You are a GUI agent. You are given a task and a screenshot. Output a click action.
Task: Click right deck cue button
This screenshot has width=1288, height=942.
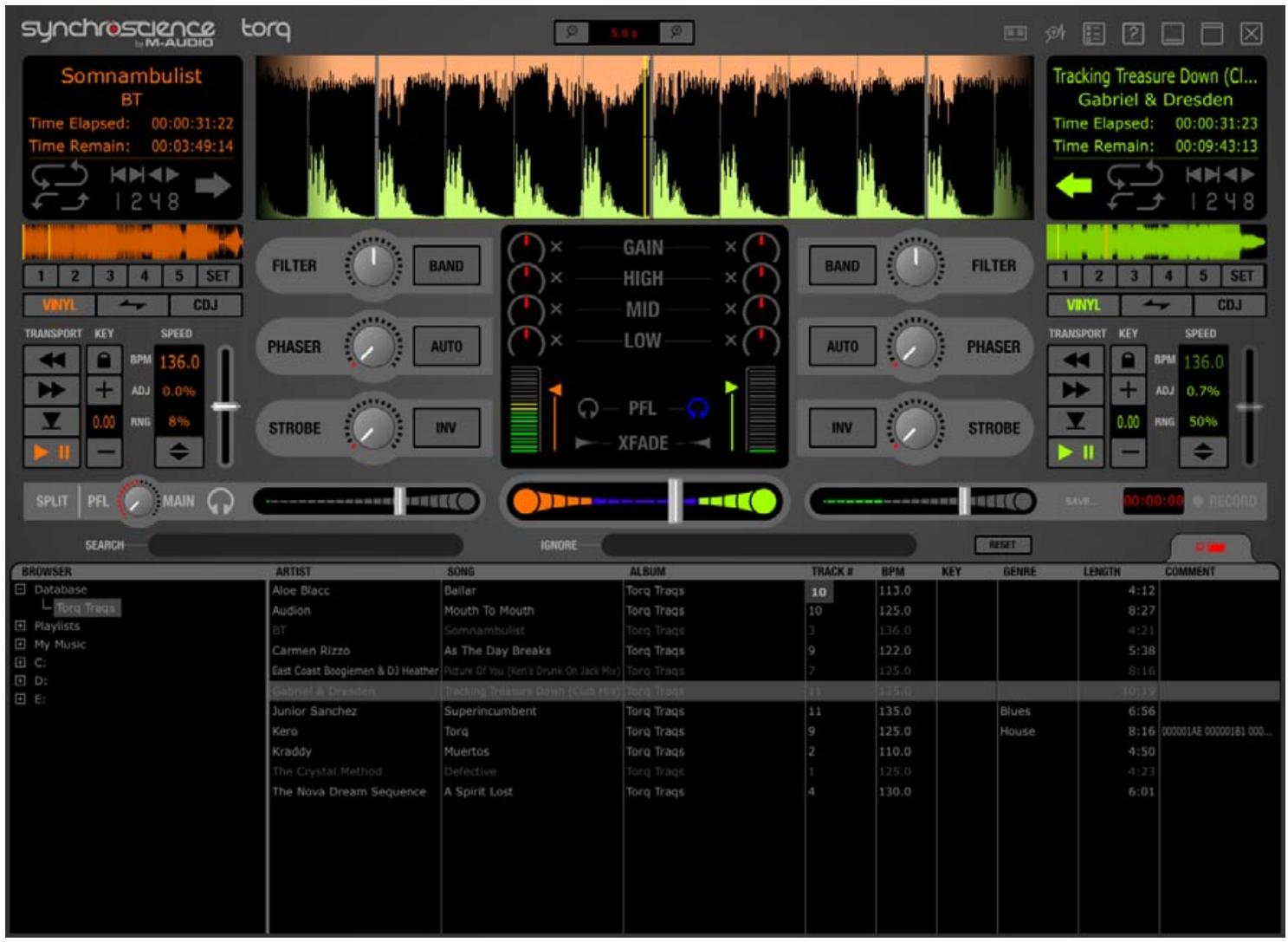pos(1076,421)
